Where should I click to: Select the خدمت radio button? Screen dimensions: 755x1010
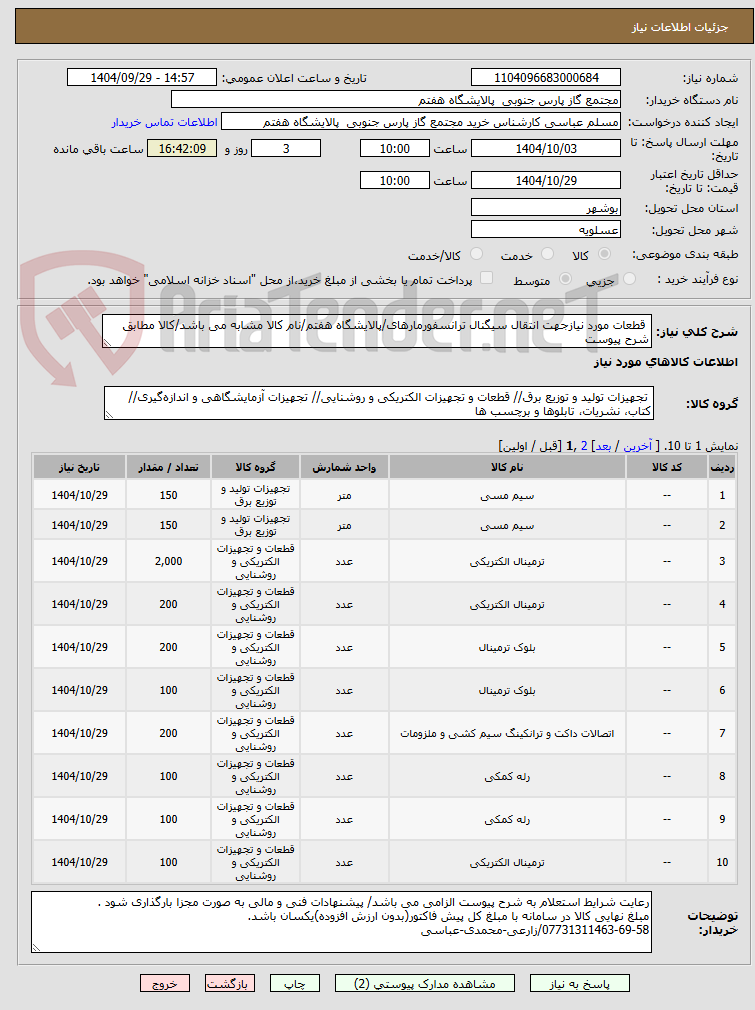pos(548,254)
